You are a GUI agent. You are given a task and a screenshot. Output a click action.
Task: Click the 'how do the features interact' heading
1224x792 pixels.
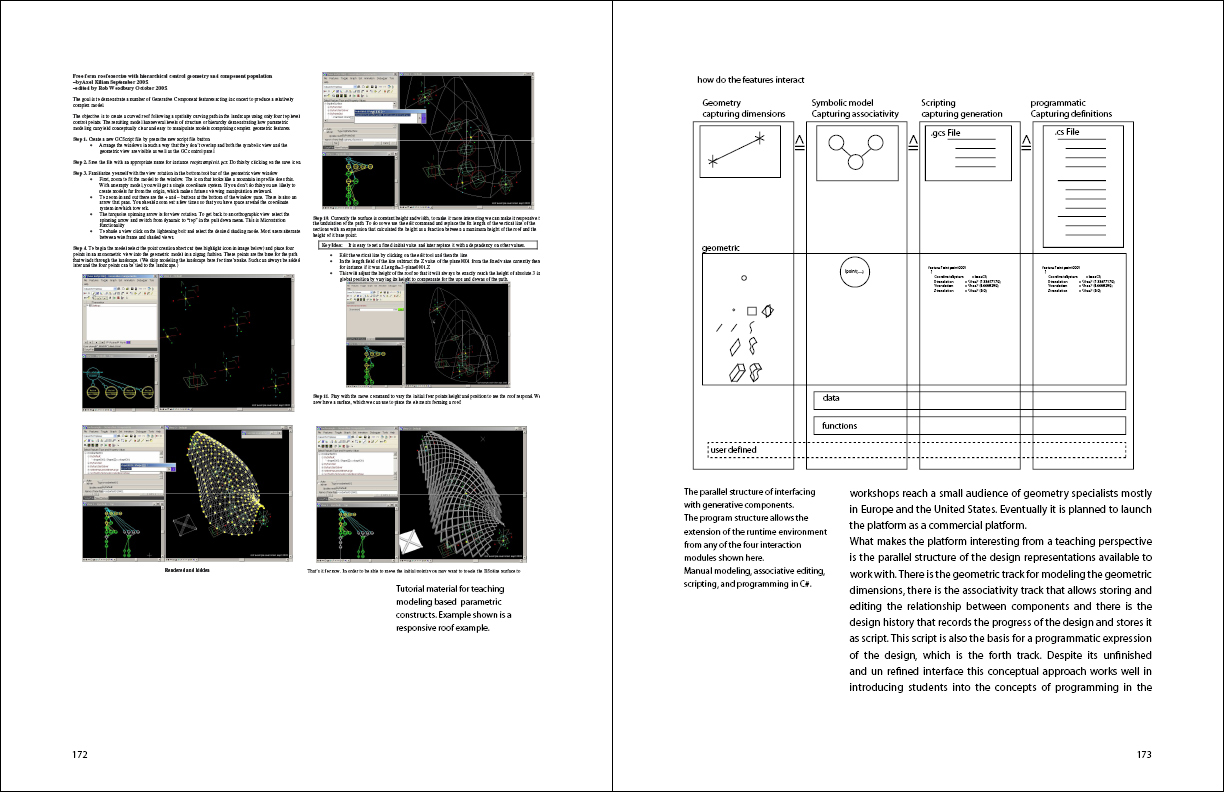pos(750,80)
